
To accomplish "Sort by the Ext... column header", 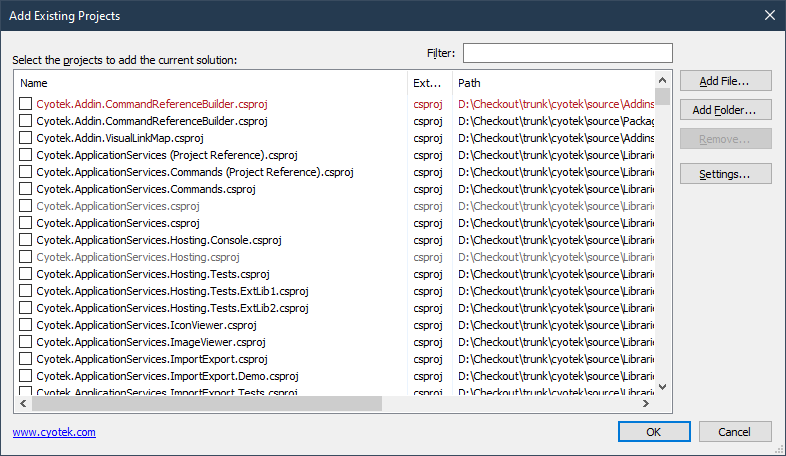I will [430, 83].
